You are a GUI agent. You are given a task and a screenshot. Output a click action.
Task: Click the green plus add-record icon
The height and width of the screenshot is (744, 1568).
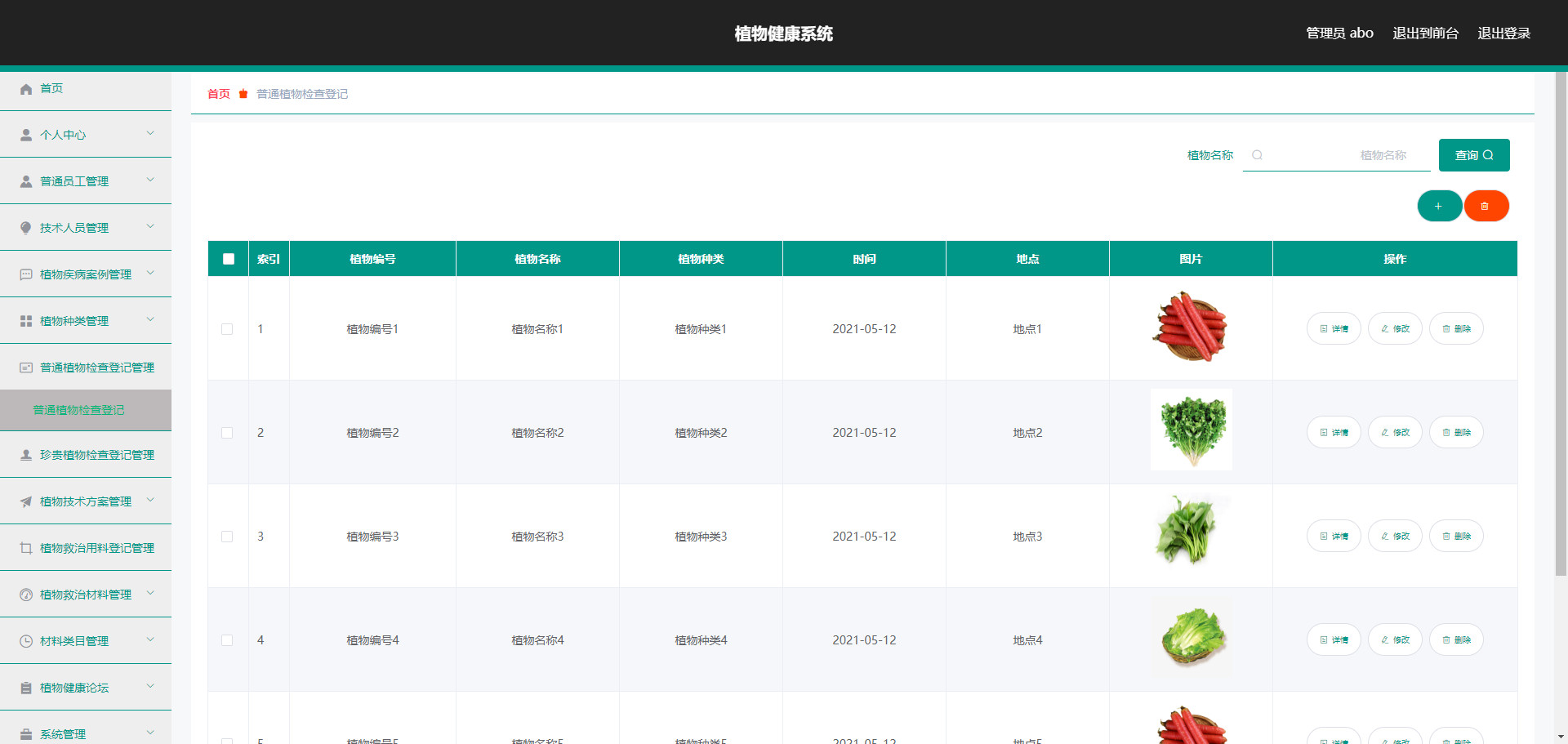(1439, 206)
